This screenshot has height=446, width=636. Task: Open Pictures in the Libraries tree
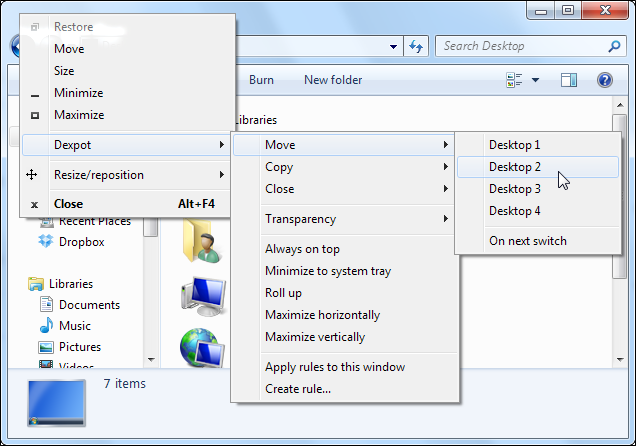(80, 347)
